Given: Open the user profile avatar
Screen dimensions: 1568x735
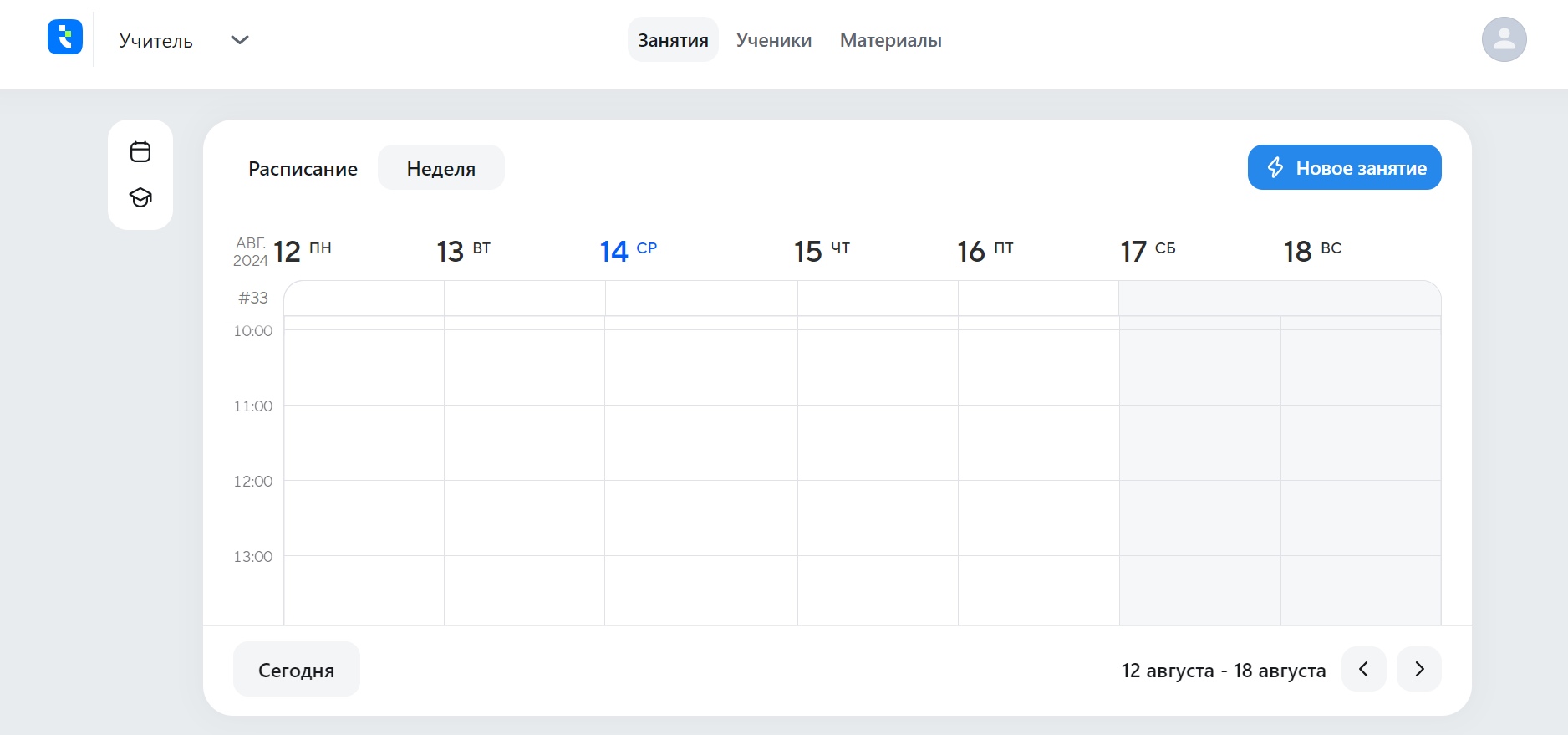Looking at the screenshot, I should point(1504,39).
